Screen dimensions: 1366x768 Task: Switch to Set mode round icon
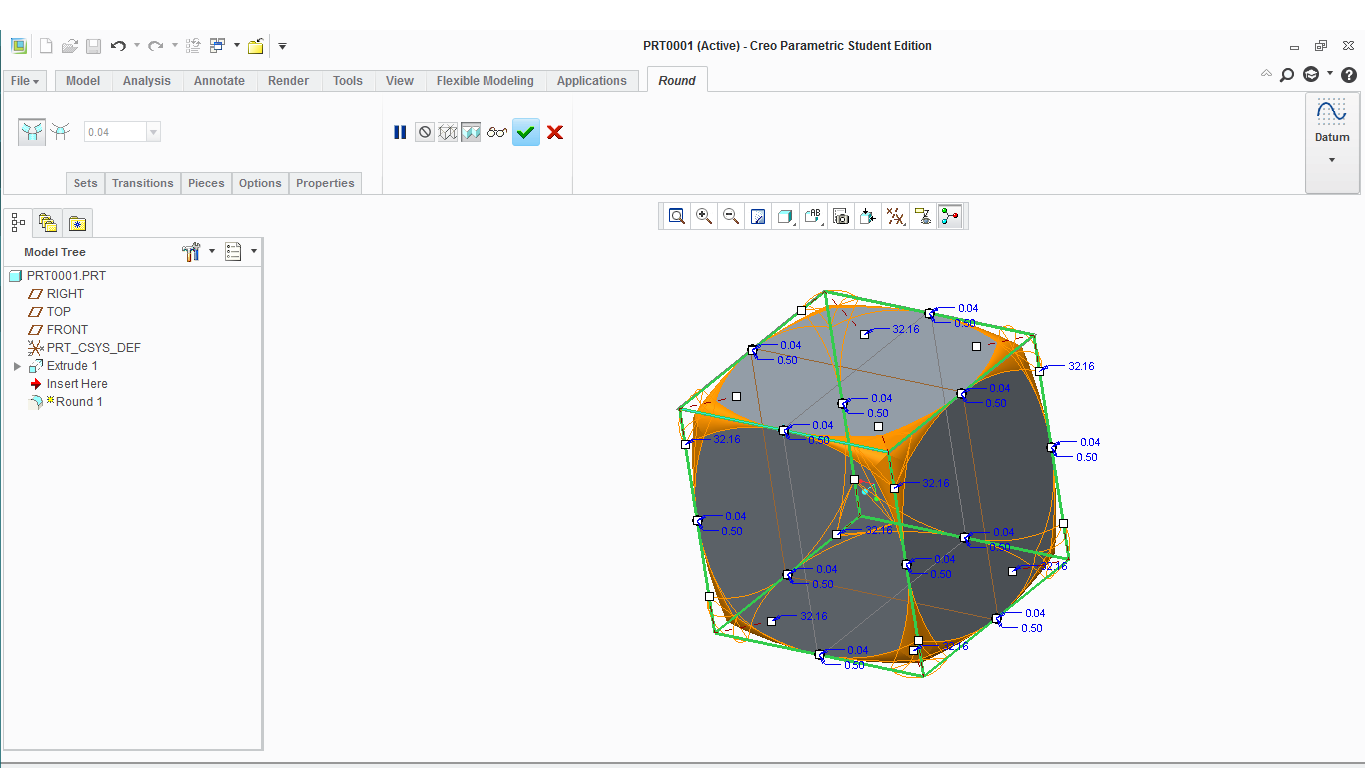point(33,132)
